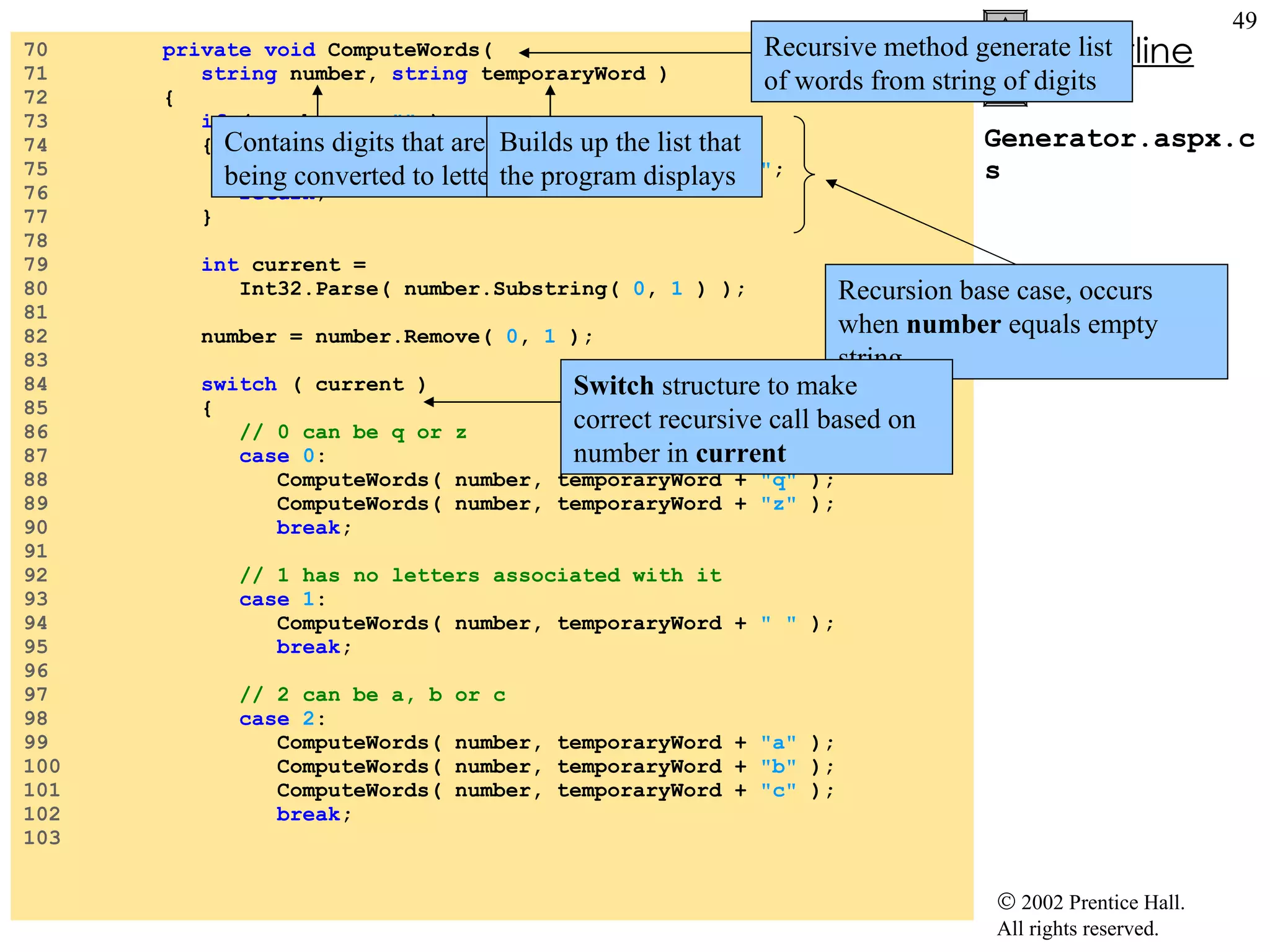Click arrowhead pointing at 'switch ( current )'

click(x=429, y=402)
